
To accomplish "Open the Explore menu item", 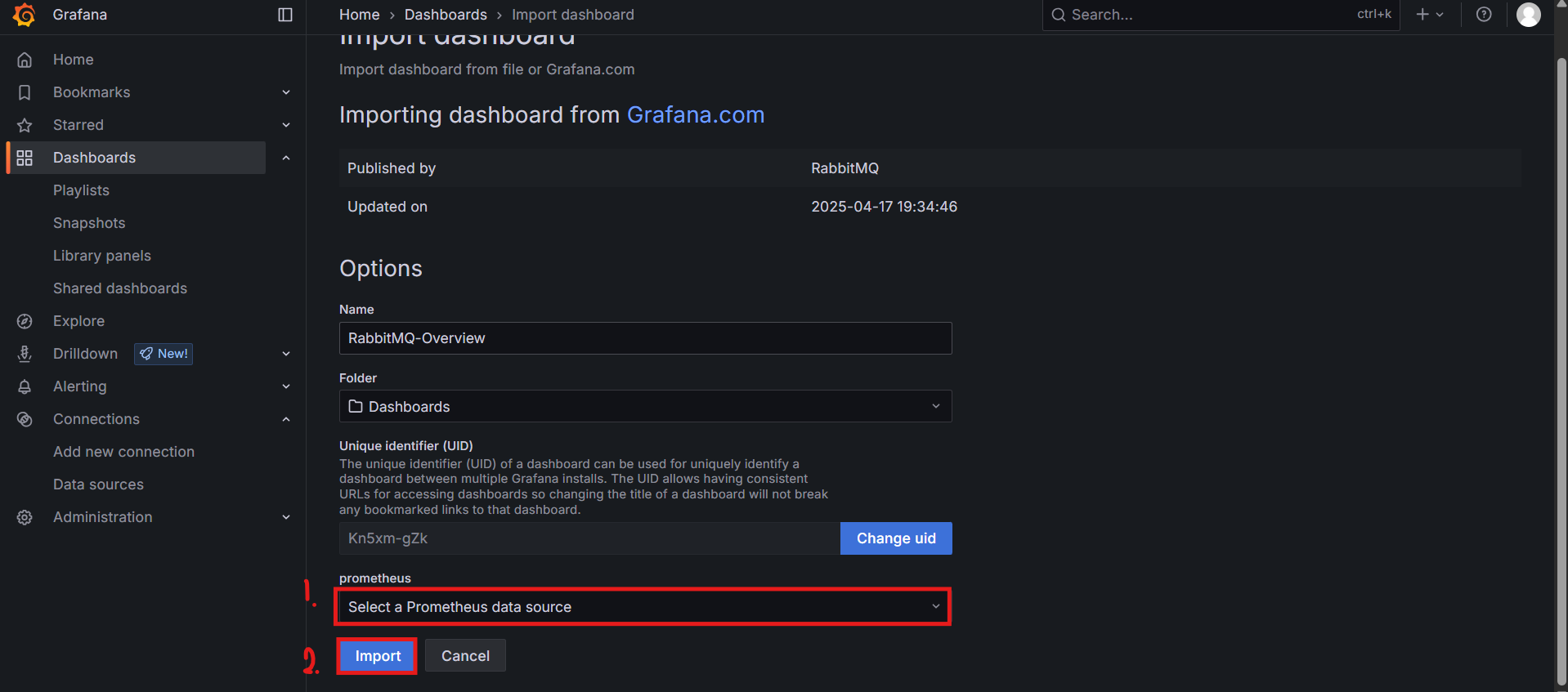I will (78, 321).
